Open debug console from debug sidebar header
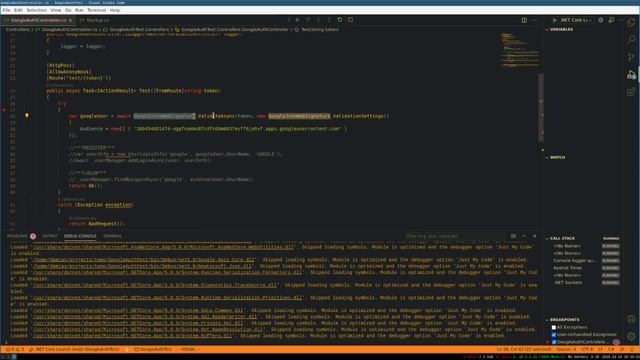Screen dimensions: 640x360 pos(611,20)
